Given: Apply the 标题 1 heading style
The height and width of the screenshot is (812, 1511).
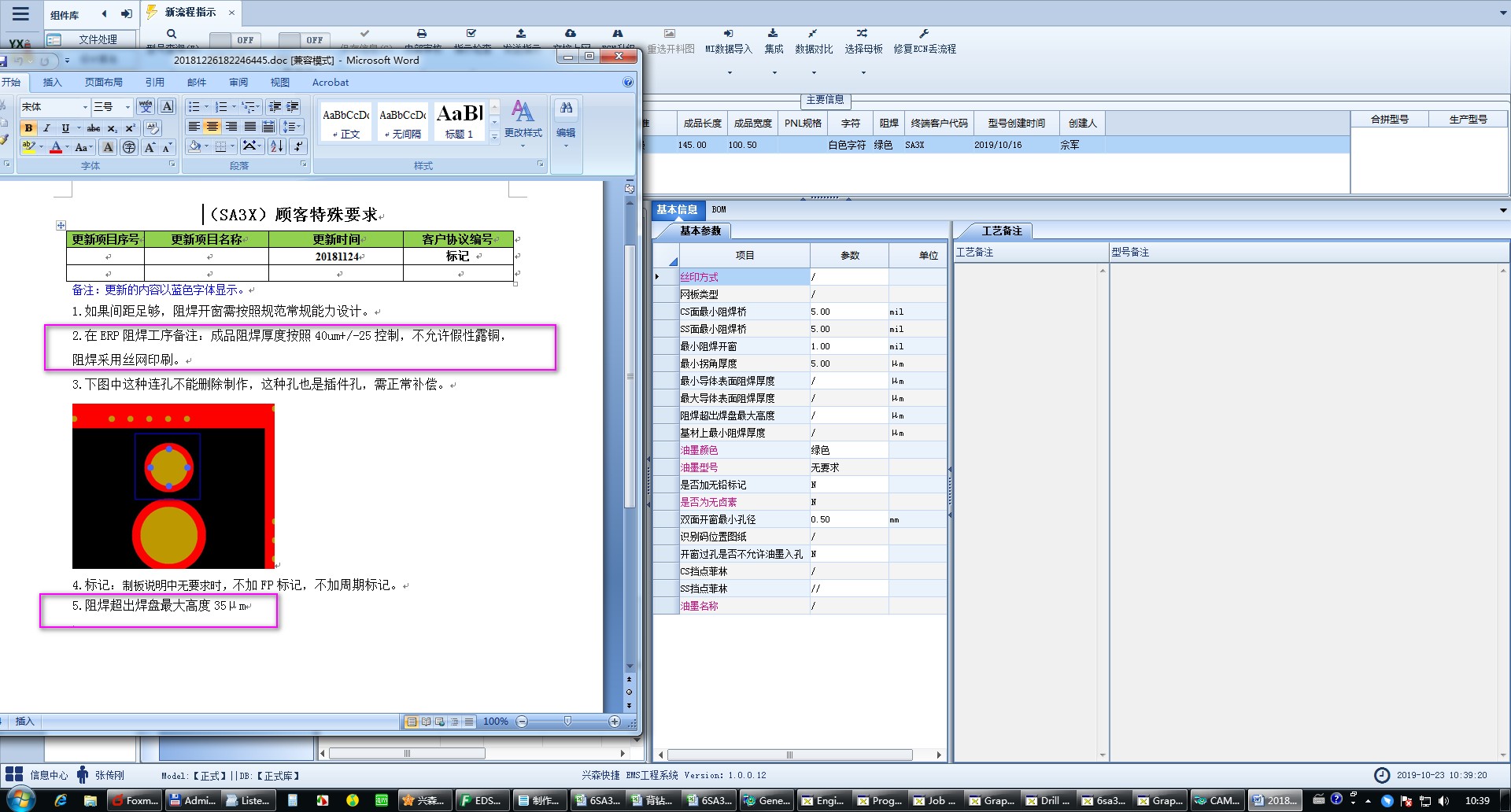Looking at the screenshot, I should click(460, 122).
